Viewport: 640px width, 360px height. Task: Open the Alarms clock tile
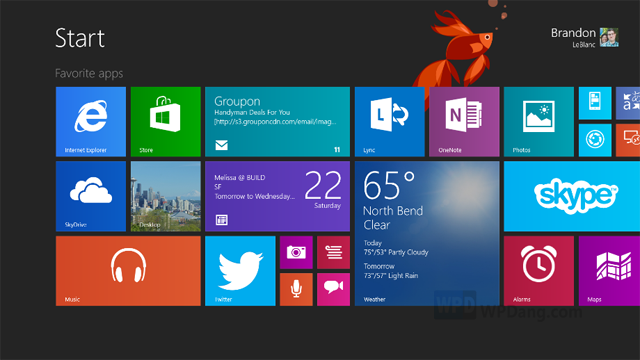coord(539,271)
